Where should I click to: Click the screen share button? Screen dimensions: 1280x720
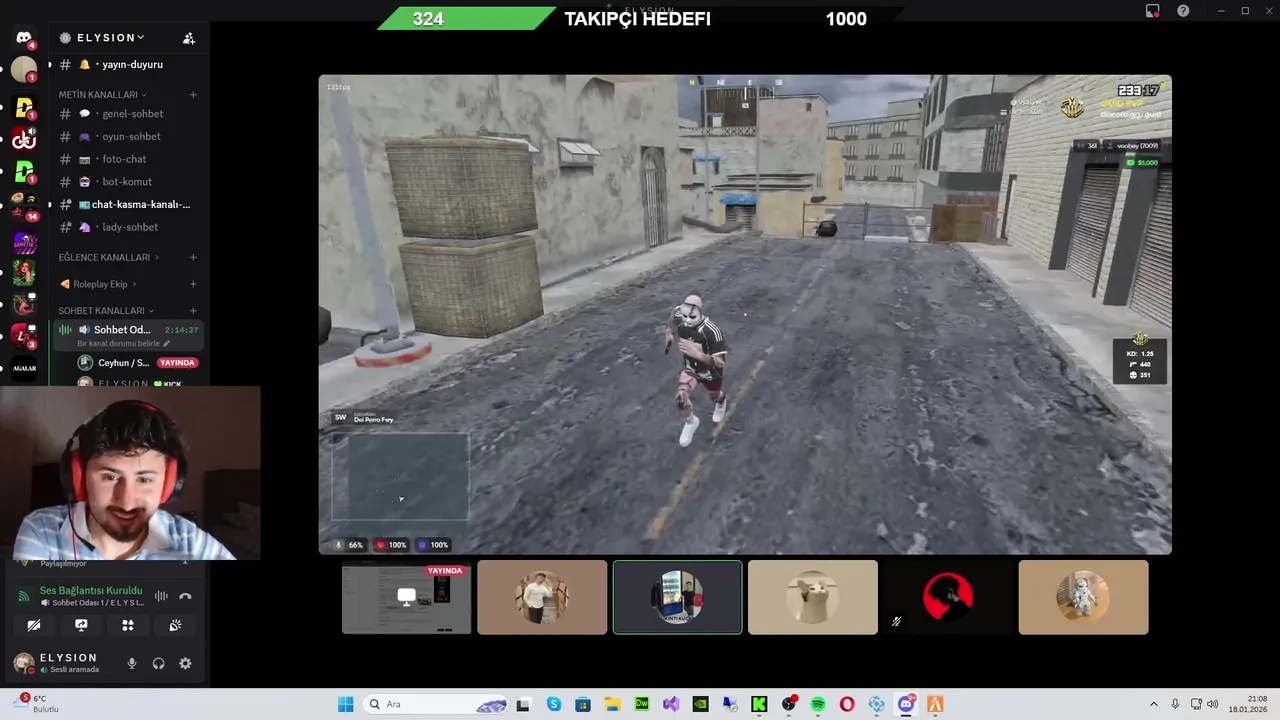point(81,625)
